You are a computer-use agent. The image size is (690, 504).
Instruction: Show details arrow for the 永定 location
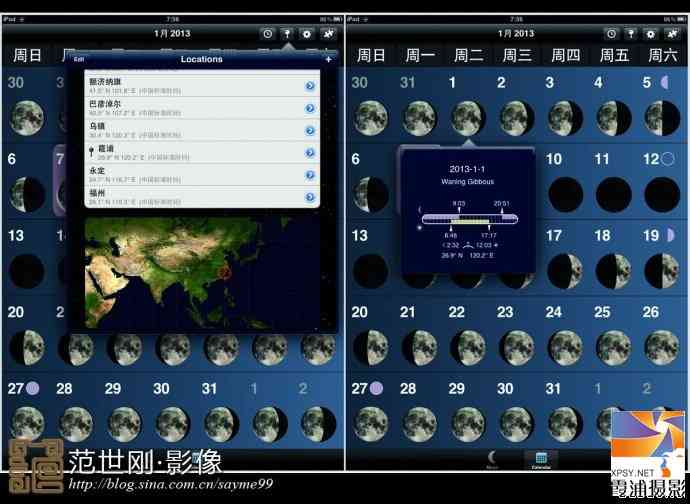click(310, 174)
